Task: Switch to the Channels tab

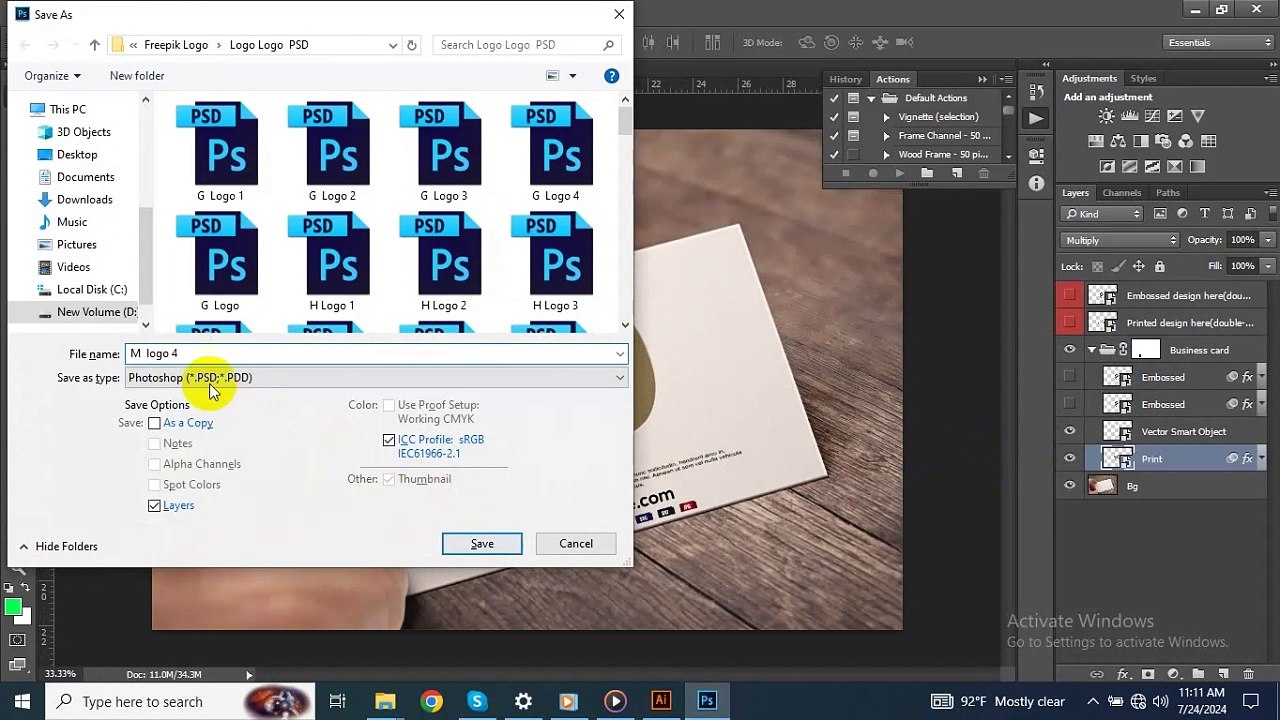Action: 1121,193
